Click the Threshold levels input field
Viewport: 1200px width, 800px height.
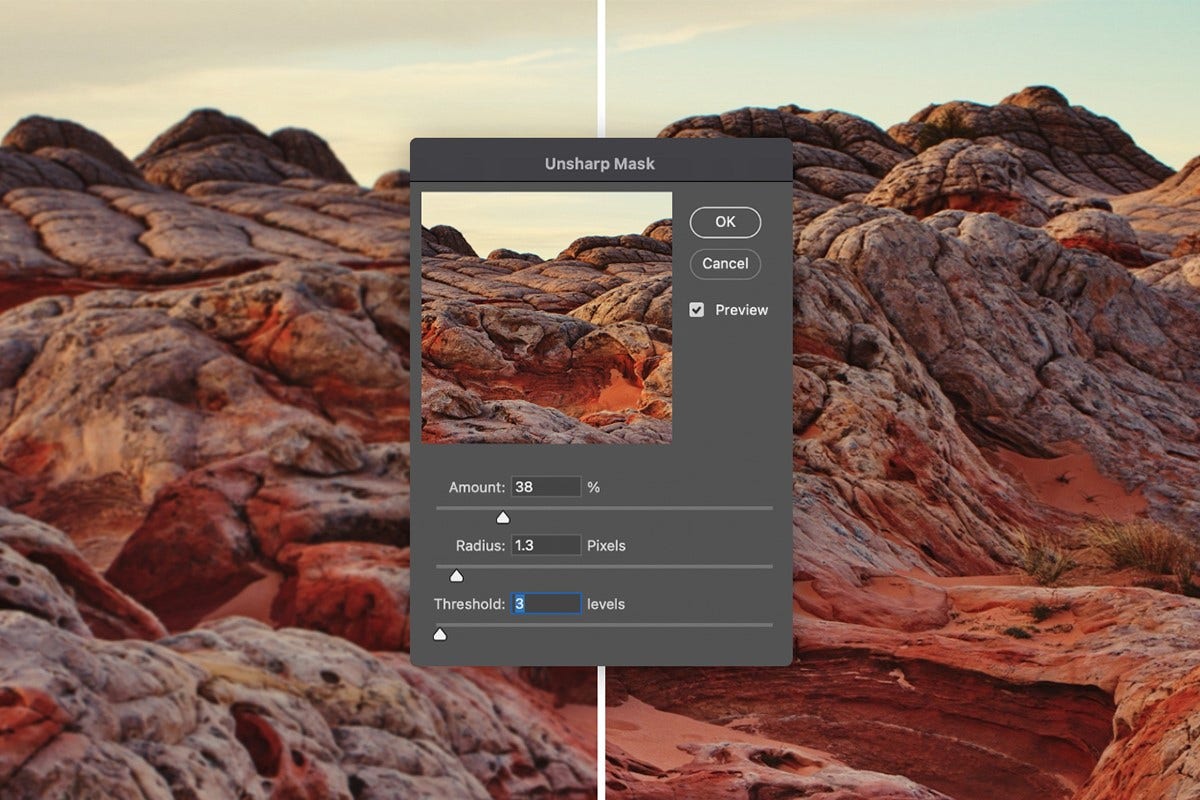547,603
